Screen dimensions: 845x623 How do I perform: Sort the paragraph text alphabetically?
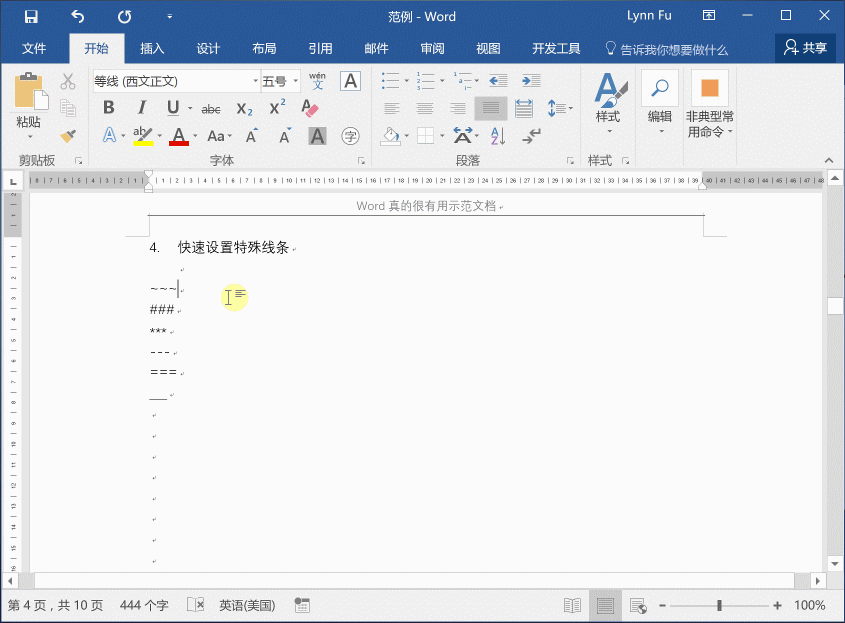497,135
